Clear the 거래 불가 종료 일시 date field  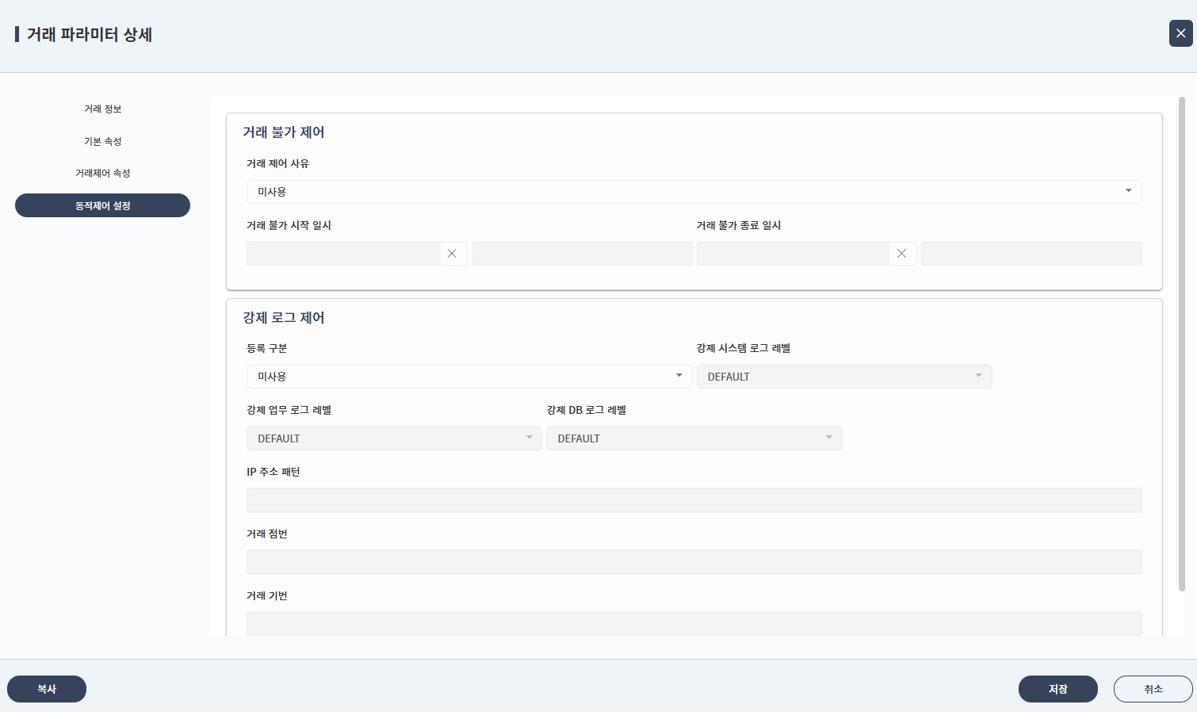coord(901,254)
